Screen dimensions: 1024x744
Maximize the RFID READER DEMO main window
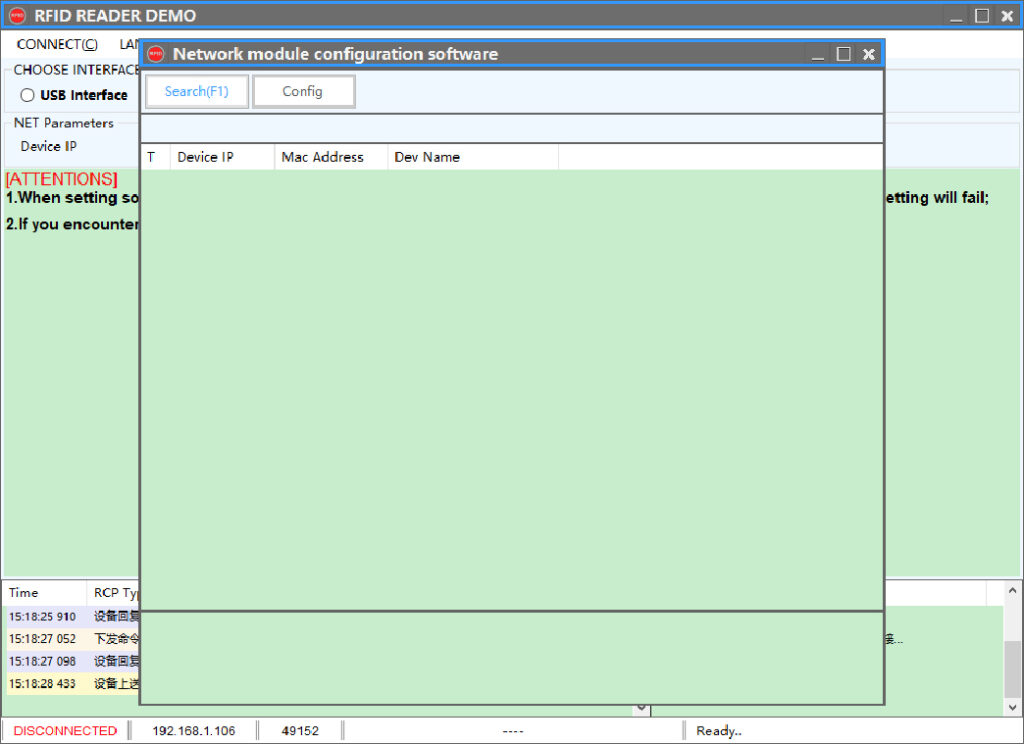[982, 16]
